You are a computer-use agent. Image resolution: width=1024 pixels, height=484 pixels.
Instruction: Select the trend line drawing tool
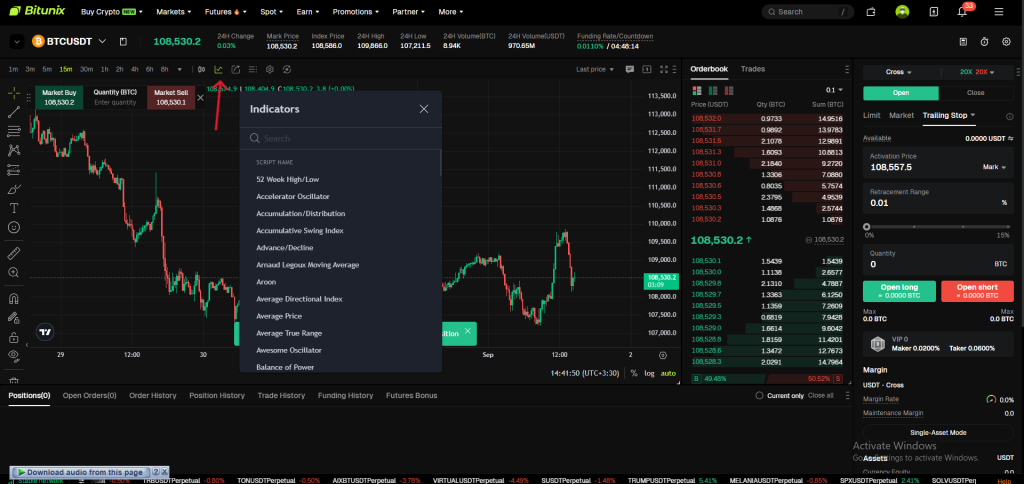pyautogui.click(x=14, y=111)
